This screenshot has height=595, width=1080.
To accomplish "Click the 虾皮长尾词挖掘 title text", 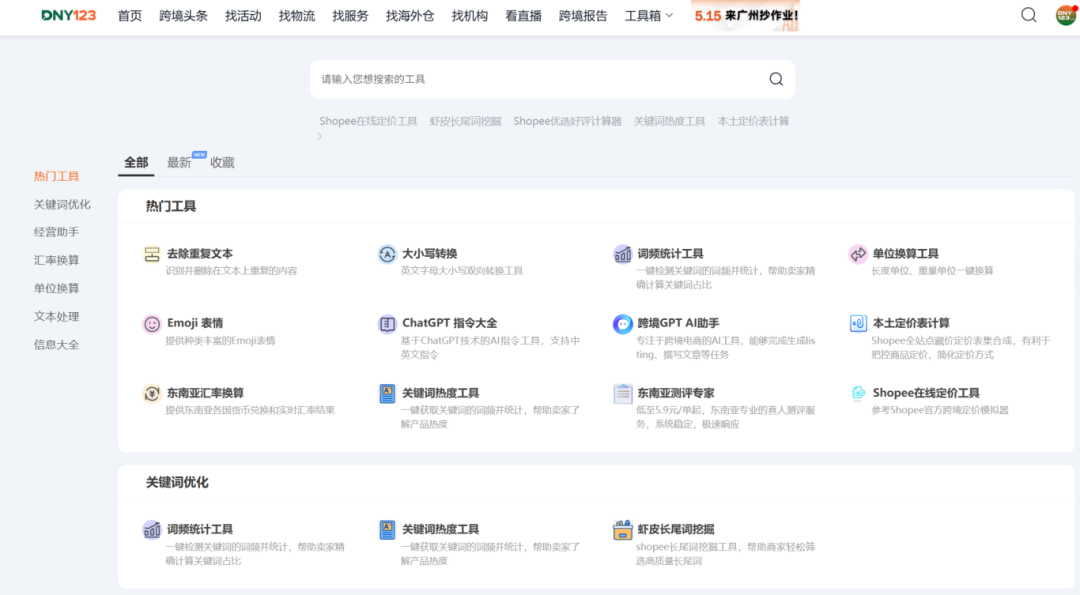I will pos(676,530).
